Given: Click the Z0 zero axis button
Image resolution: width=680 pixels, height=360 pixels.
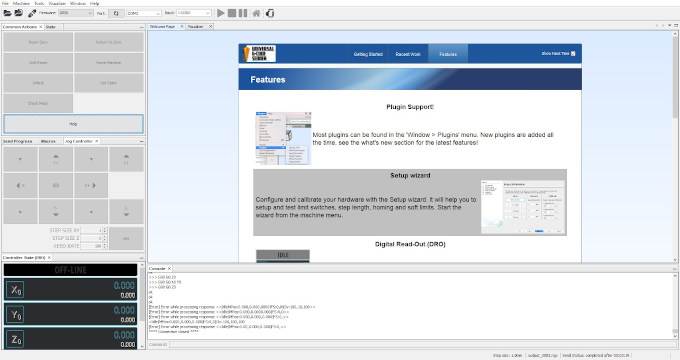Looking at the screenshot, I should coord(16,339).
